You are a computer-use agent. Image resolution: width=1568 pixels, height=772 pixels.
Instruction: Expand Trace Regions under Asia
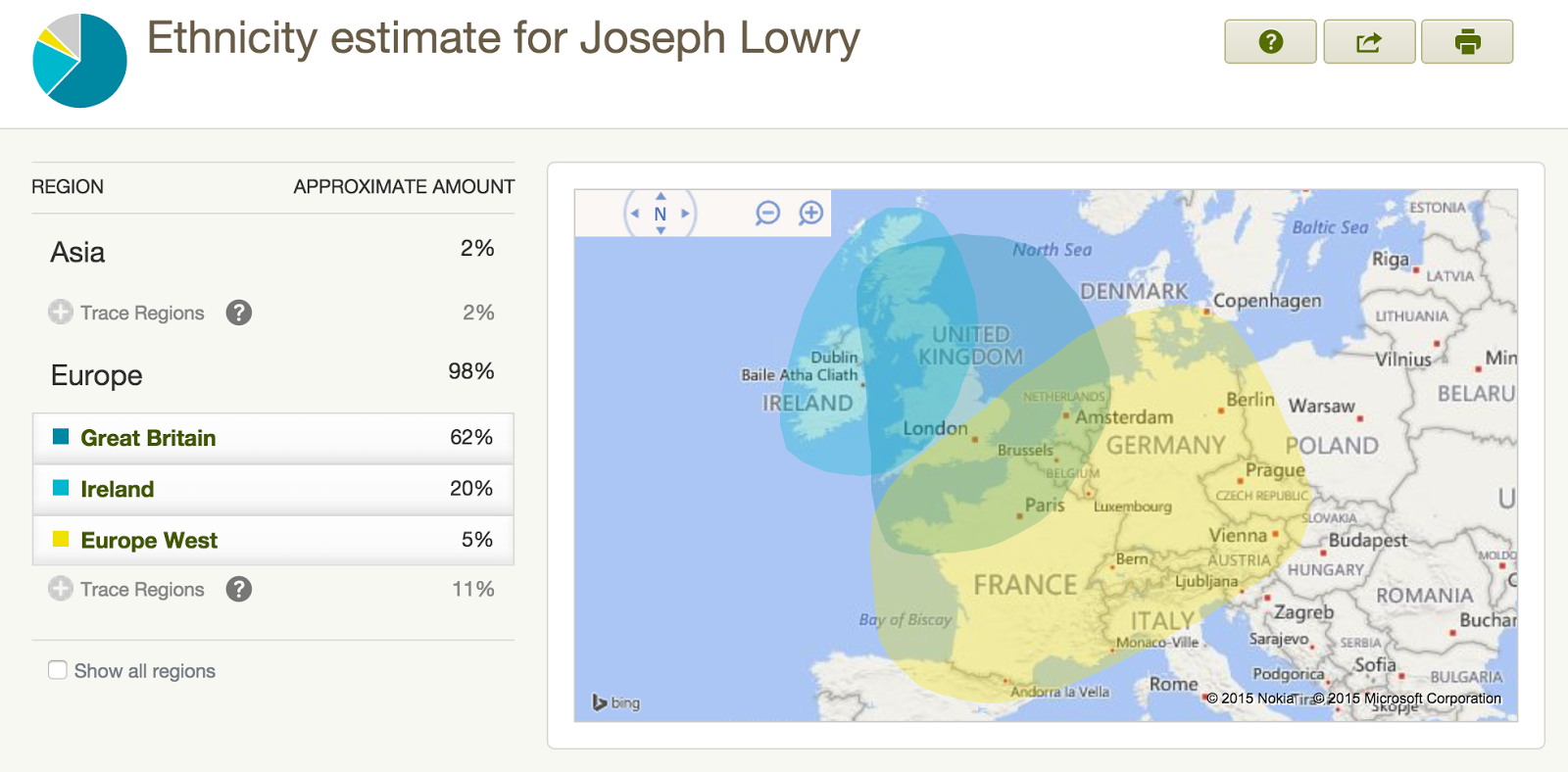[x=61, y=313]
